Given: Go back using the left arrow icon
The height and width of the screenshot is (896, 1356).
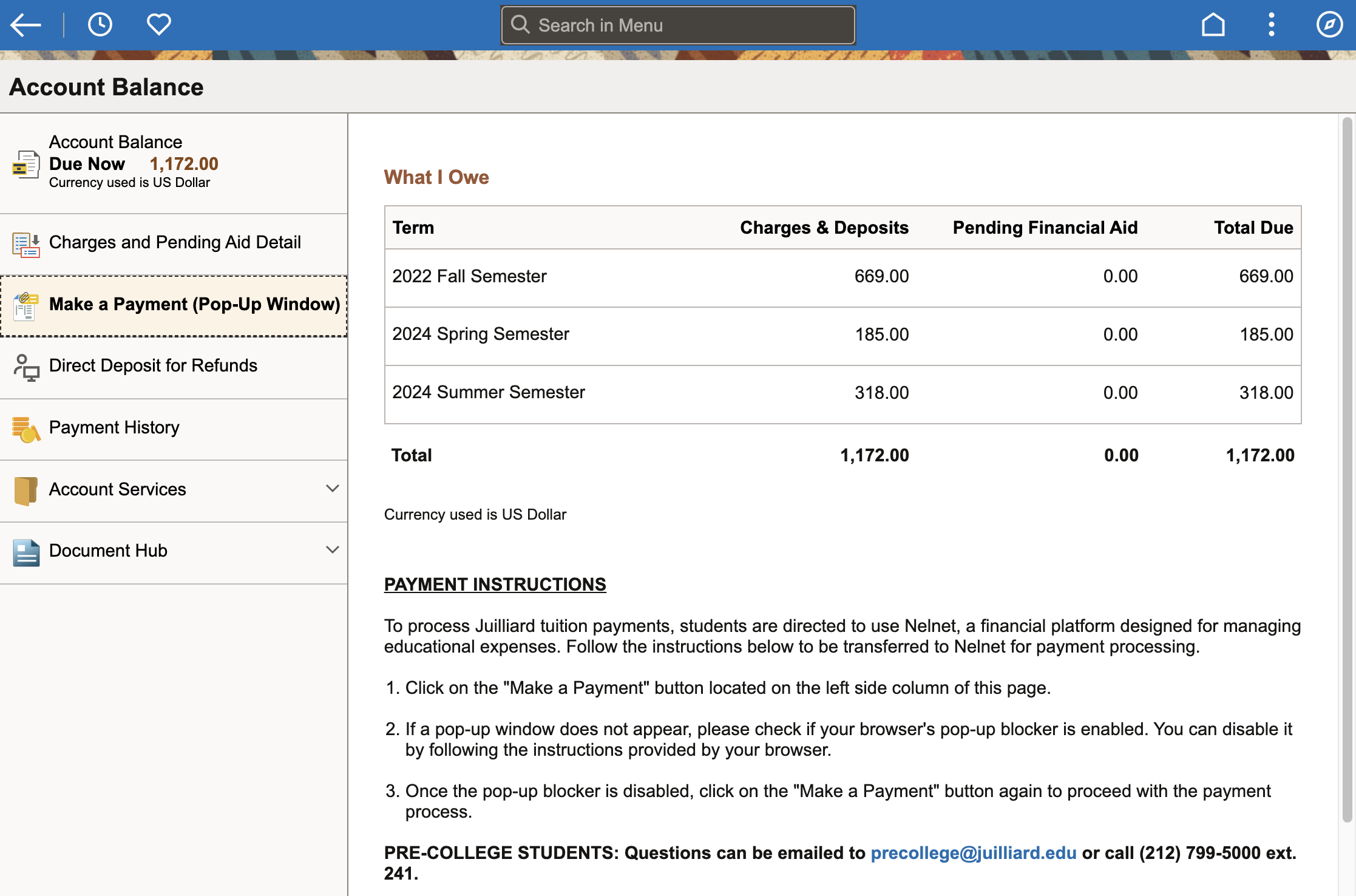Looking at the screenshot, I should pos(25,25).
